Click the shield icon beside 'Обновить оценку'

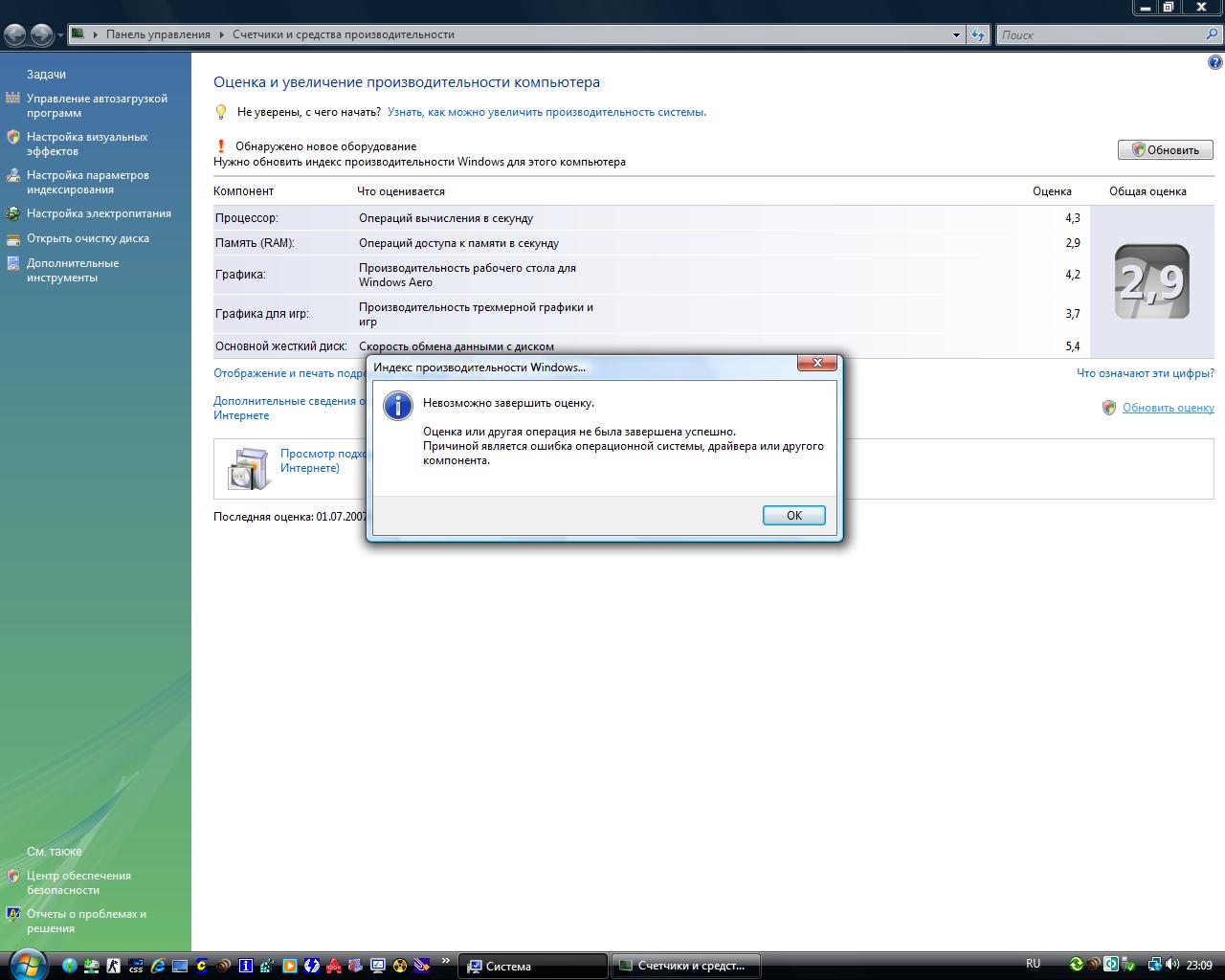pos(1109,408)
